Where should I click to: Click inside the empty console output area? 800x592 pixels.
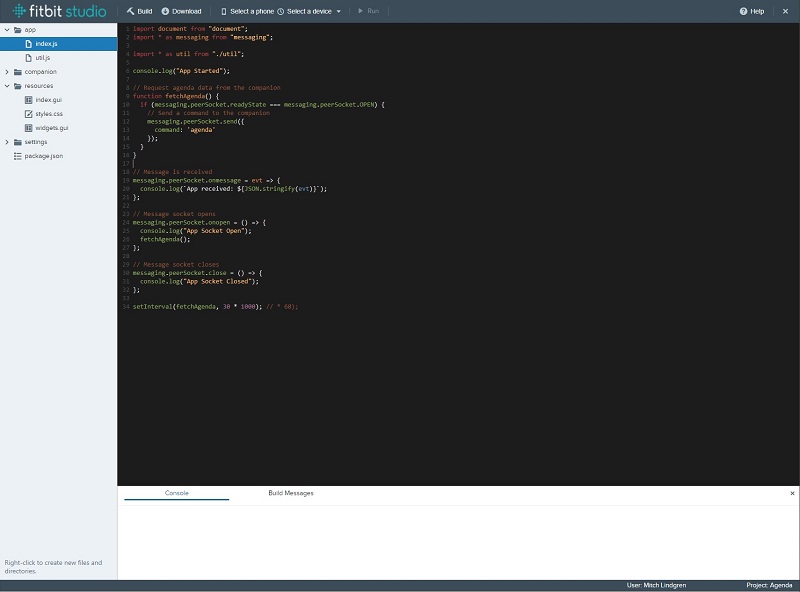tap(458, 542)
